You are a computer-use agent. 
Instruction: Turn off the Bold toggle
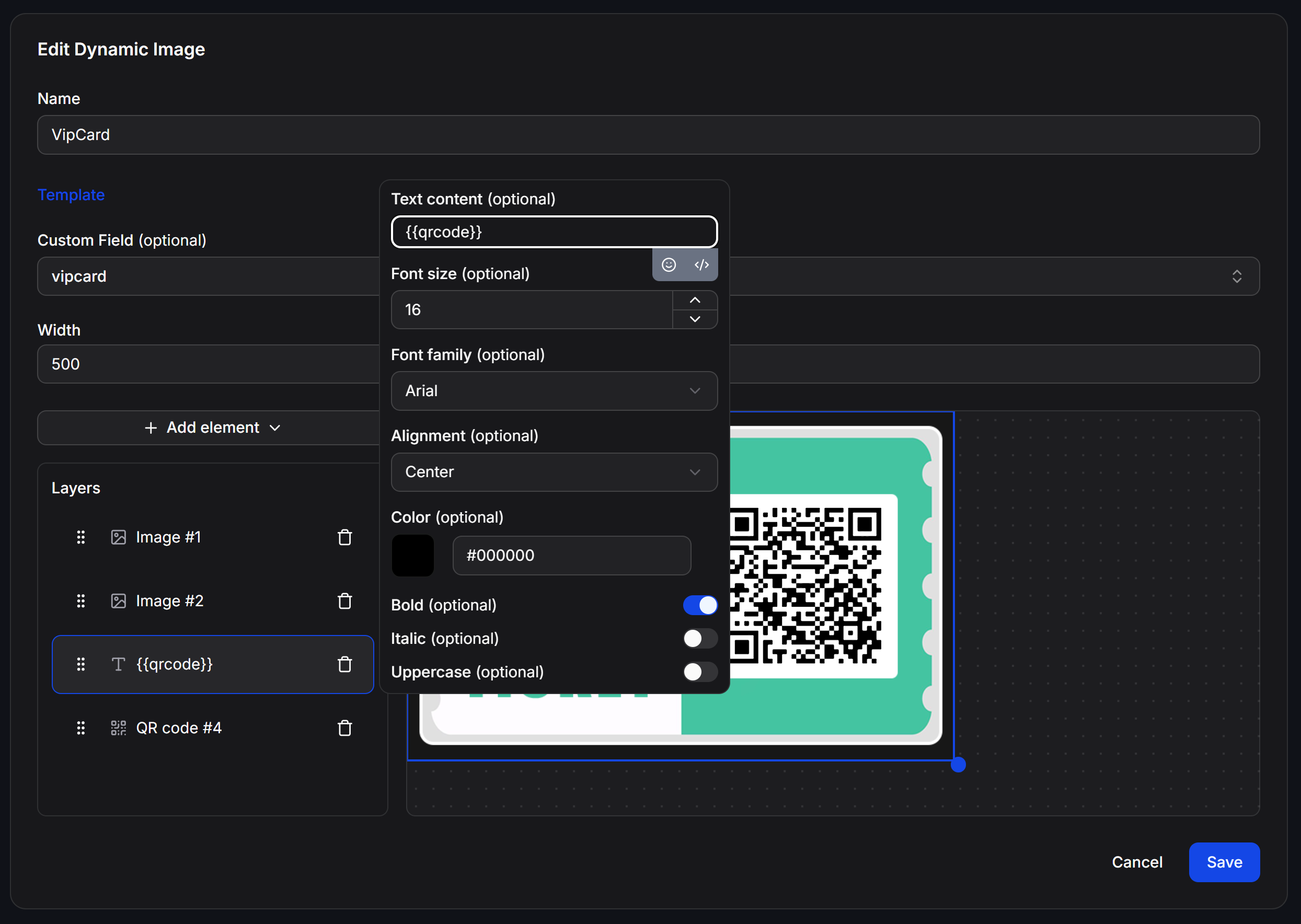tap(700, 605)
